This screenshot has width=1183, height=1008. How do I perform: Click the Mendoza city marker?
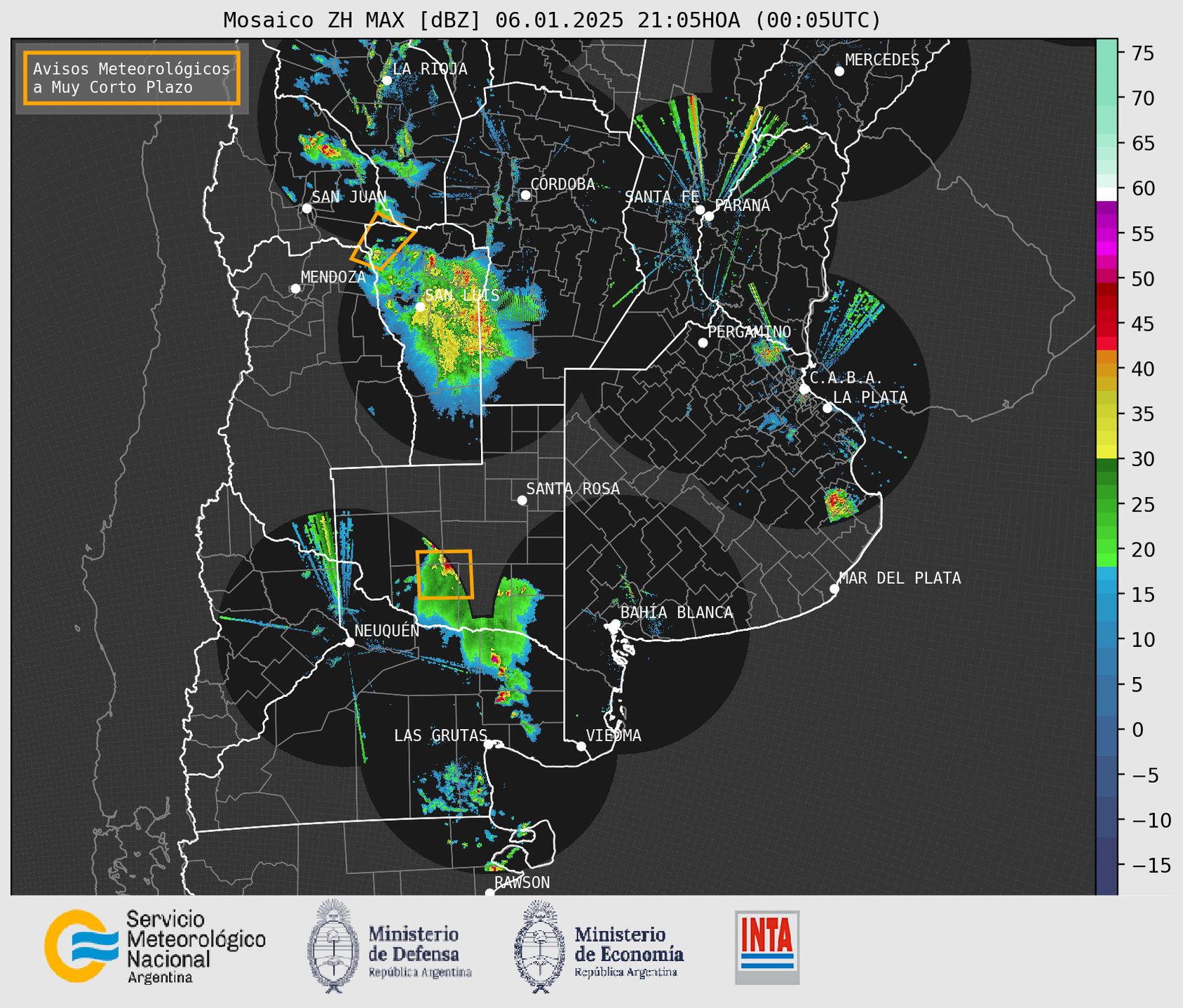tap(295, 289)
